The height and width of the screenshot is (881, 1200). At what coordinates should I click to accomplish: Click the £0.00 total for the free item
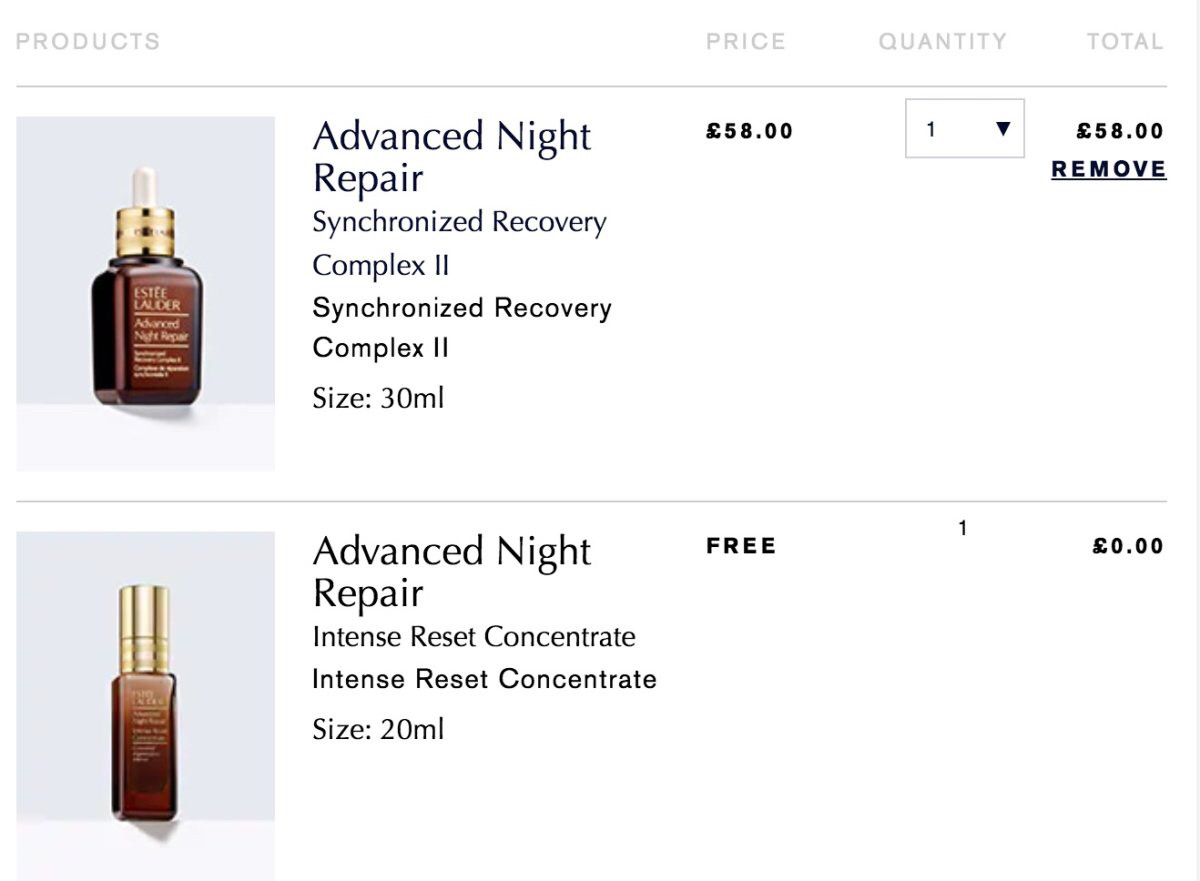[1128, 546]
